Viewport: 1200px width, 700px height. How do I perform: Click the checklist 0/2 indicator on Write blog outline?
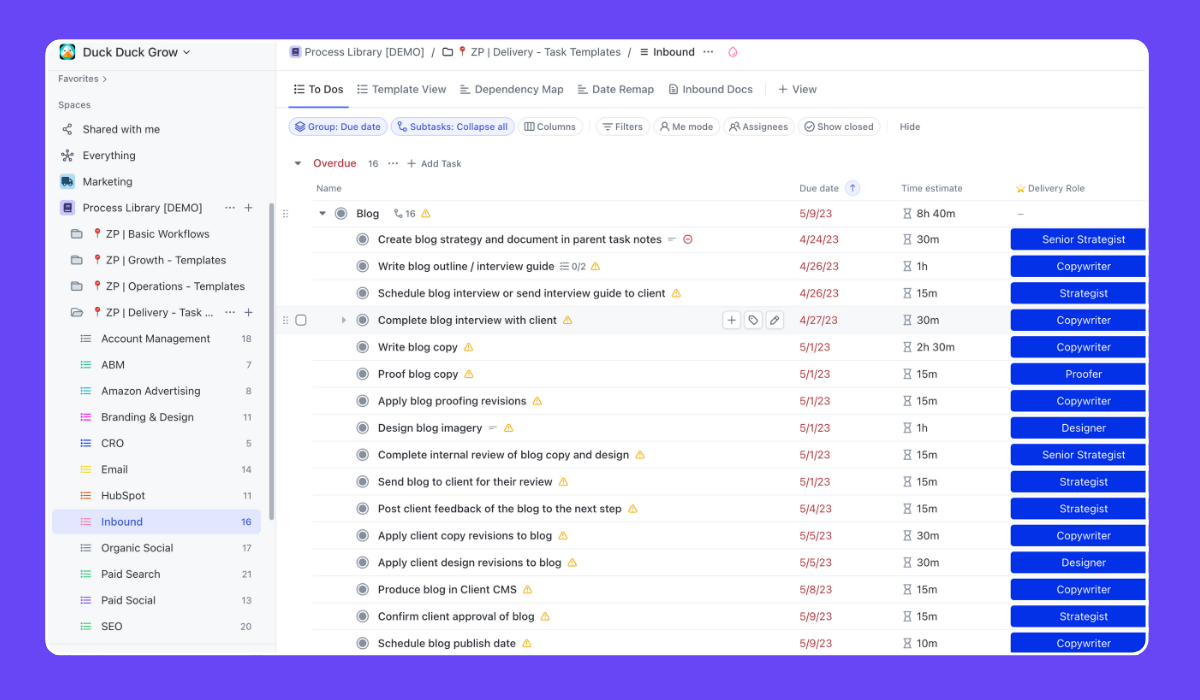coord(572,266)
